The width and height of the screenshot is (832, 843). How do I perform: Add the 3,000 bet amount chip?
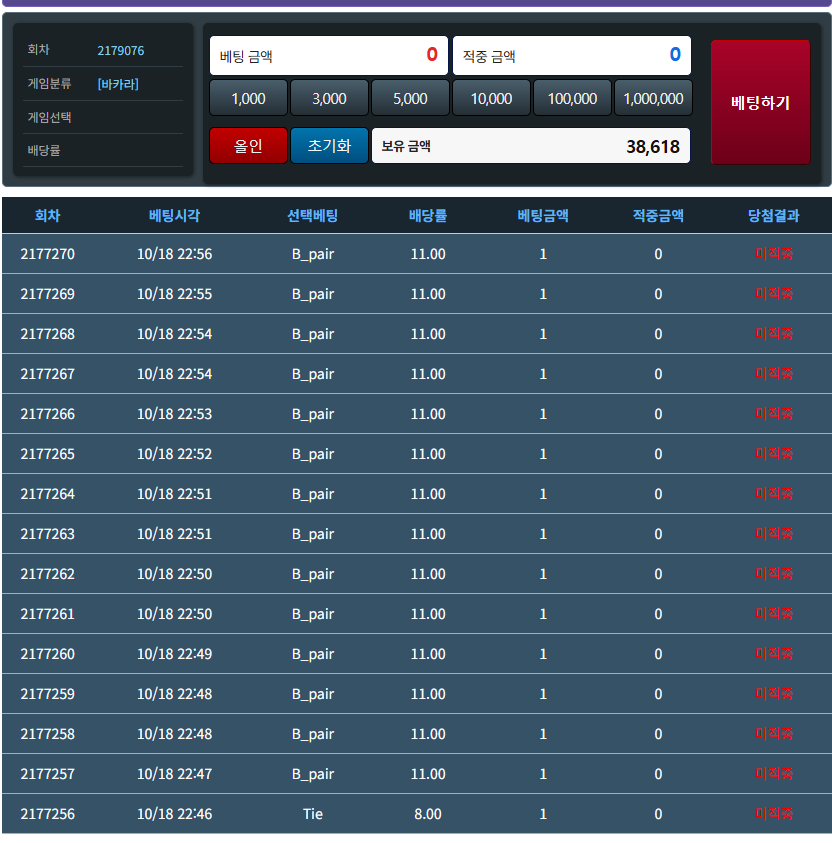329,98
